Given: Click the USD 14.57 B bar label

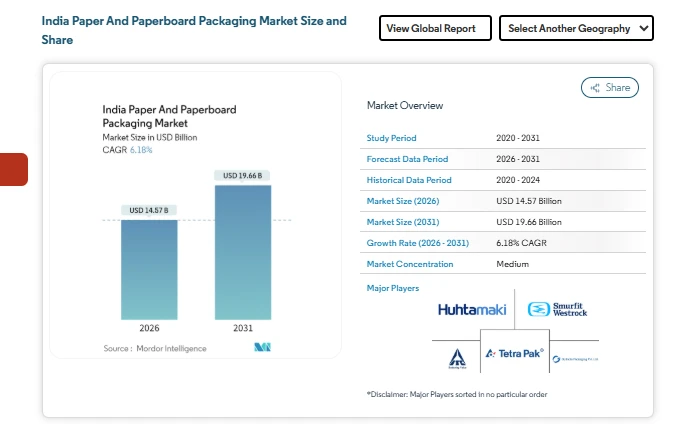Looking at the screenshot, I should [149, 210].
